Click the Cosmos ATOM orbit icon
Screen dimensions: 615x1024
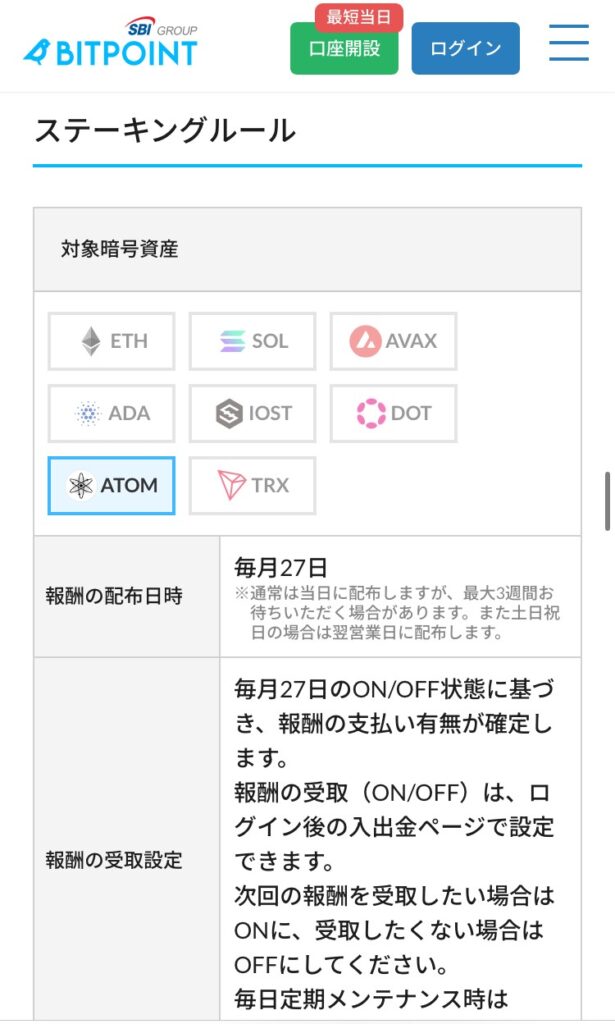pos(81,486)
